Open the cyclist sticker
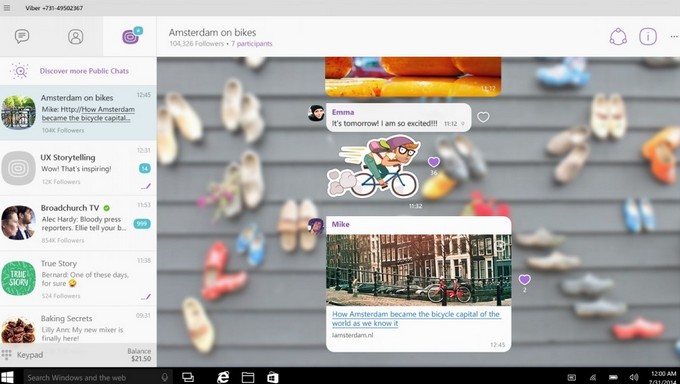The width and height of the screenshot is (680, 384). pyautogui.click(x=373, y=167)
